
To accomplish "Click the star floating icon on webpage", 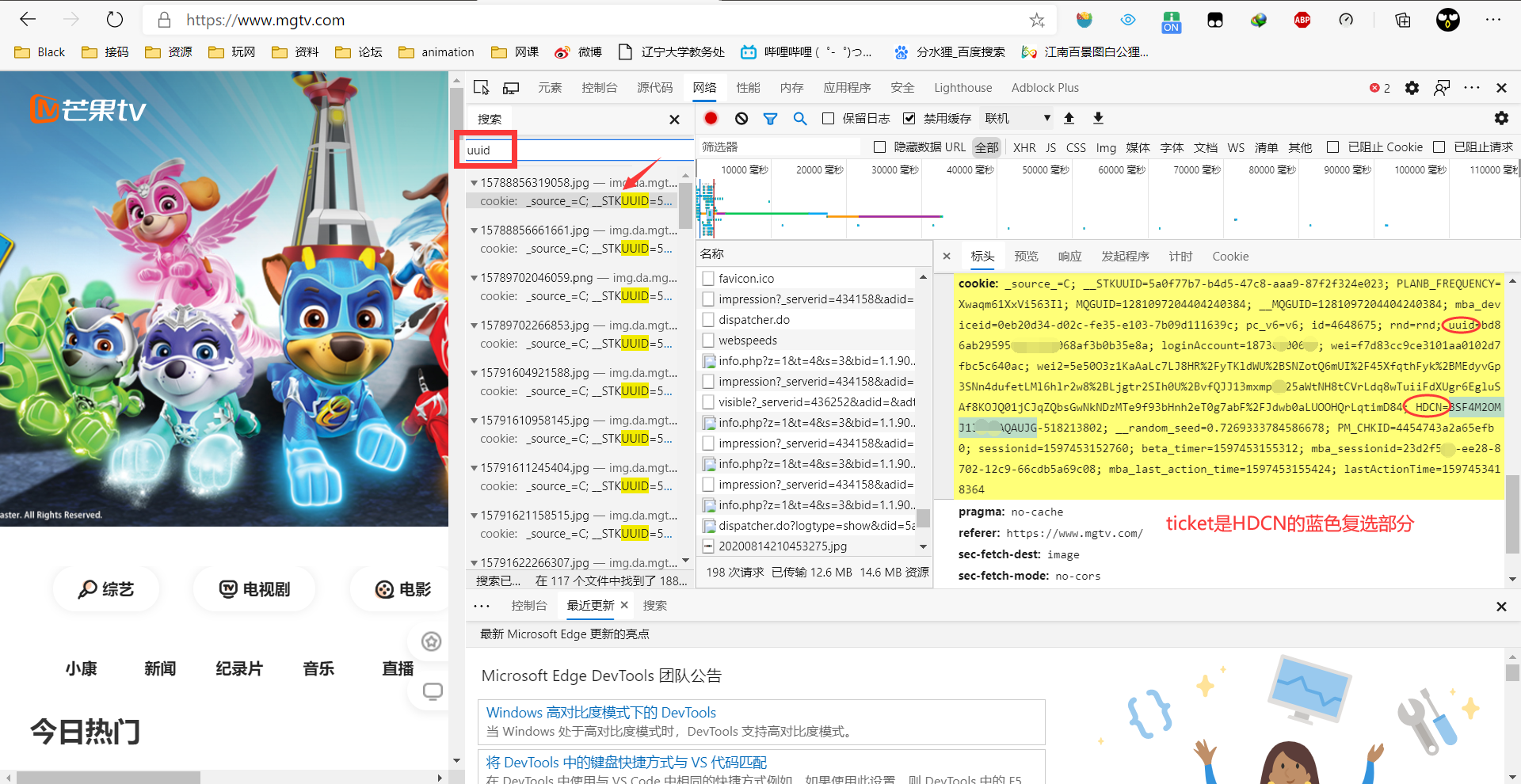I will click(x=431, y=641).
